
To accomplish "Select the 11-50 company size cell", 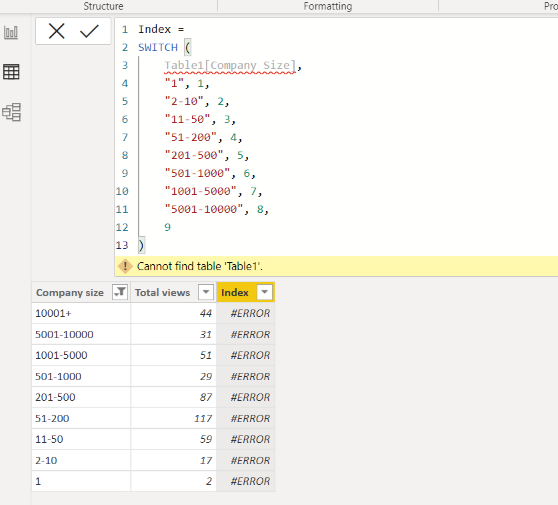I will (81, 439).
